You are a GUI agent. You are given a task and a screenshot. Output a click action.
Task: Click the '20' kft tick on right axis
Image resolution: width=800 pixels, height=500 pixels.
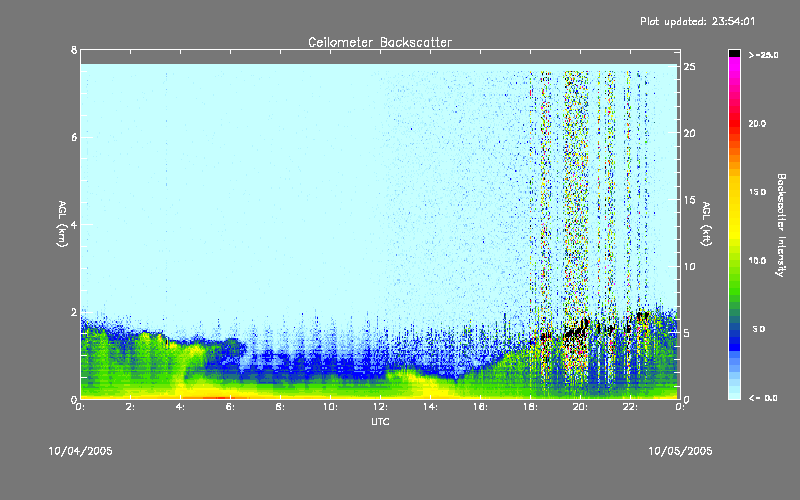[x=690, y=133]
